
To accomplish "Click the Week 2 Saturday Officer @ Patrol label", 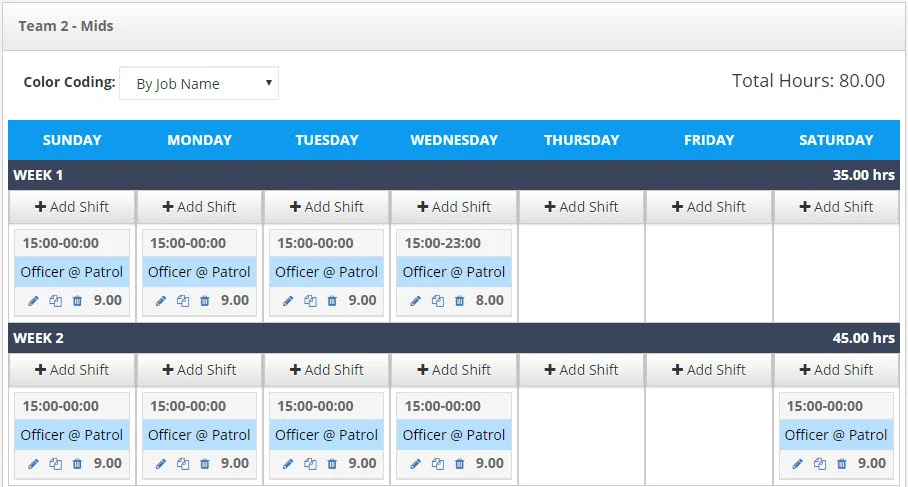I will pos(836,435).
